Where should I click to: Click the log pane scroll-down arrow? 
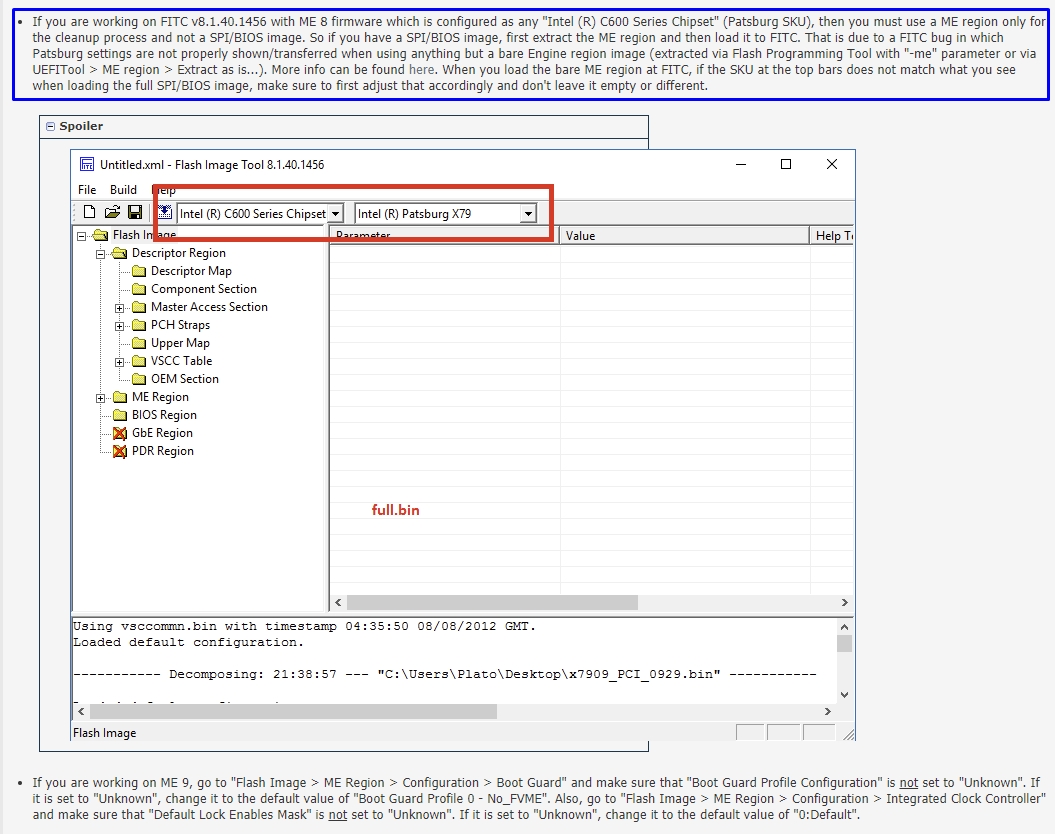coord(844,695)
